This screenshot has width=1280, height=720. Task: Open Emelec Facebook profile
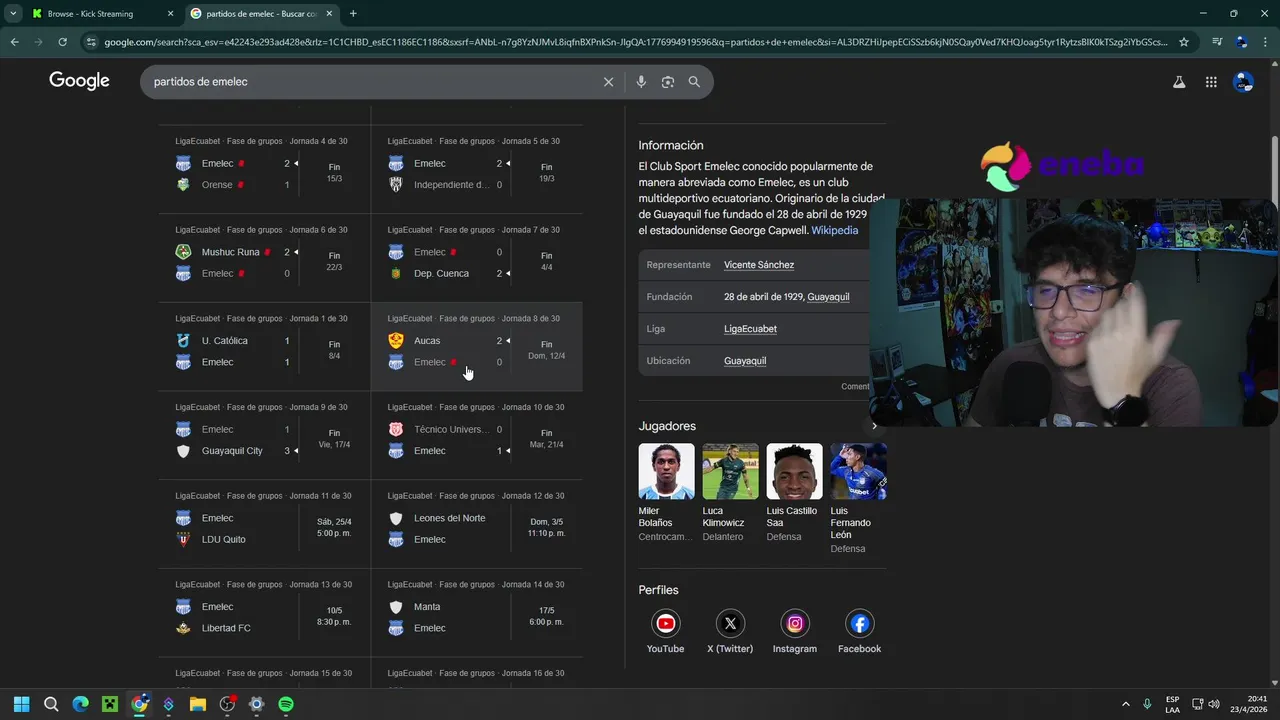[860, 624]
